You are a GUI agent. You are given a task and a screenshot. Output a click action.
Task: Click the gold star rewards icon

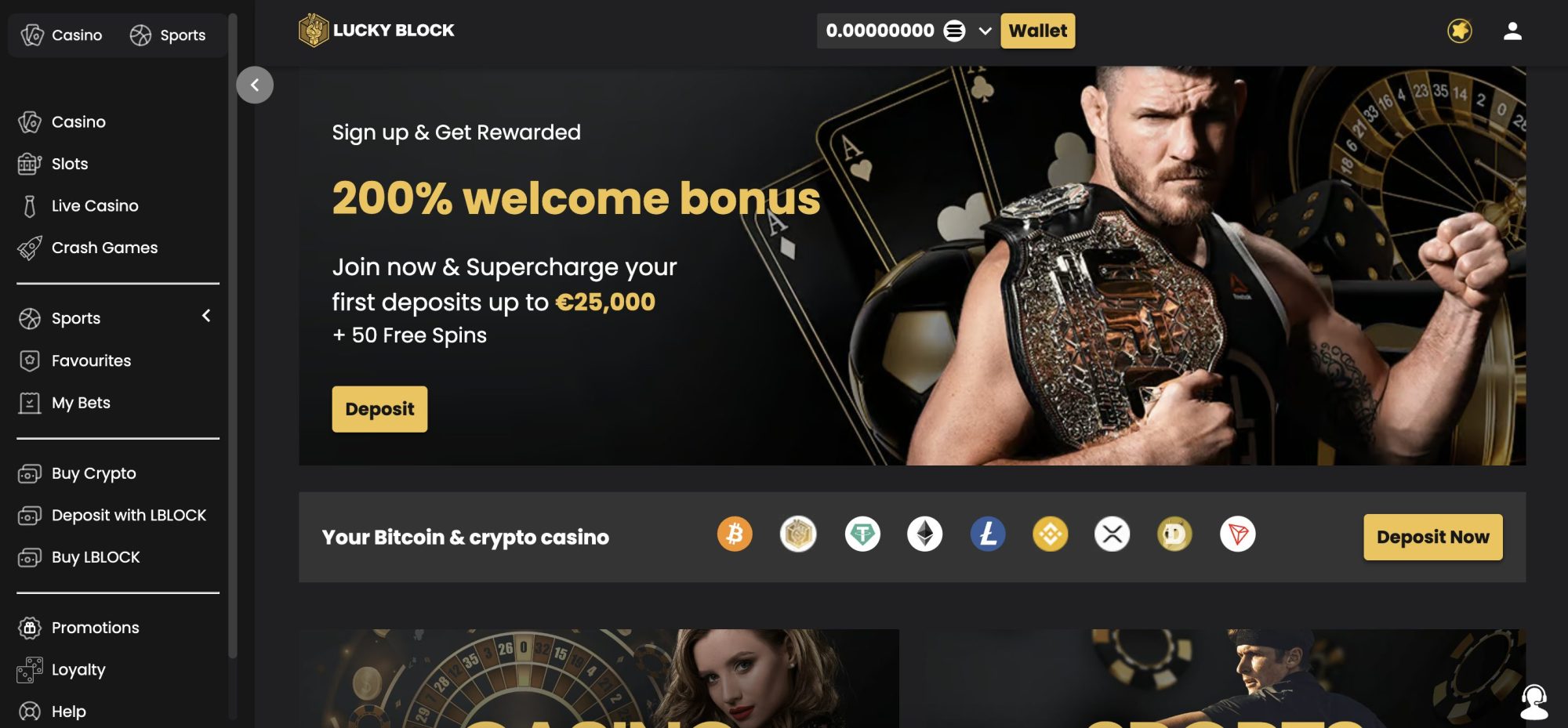tap(1460, 31)
